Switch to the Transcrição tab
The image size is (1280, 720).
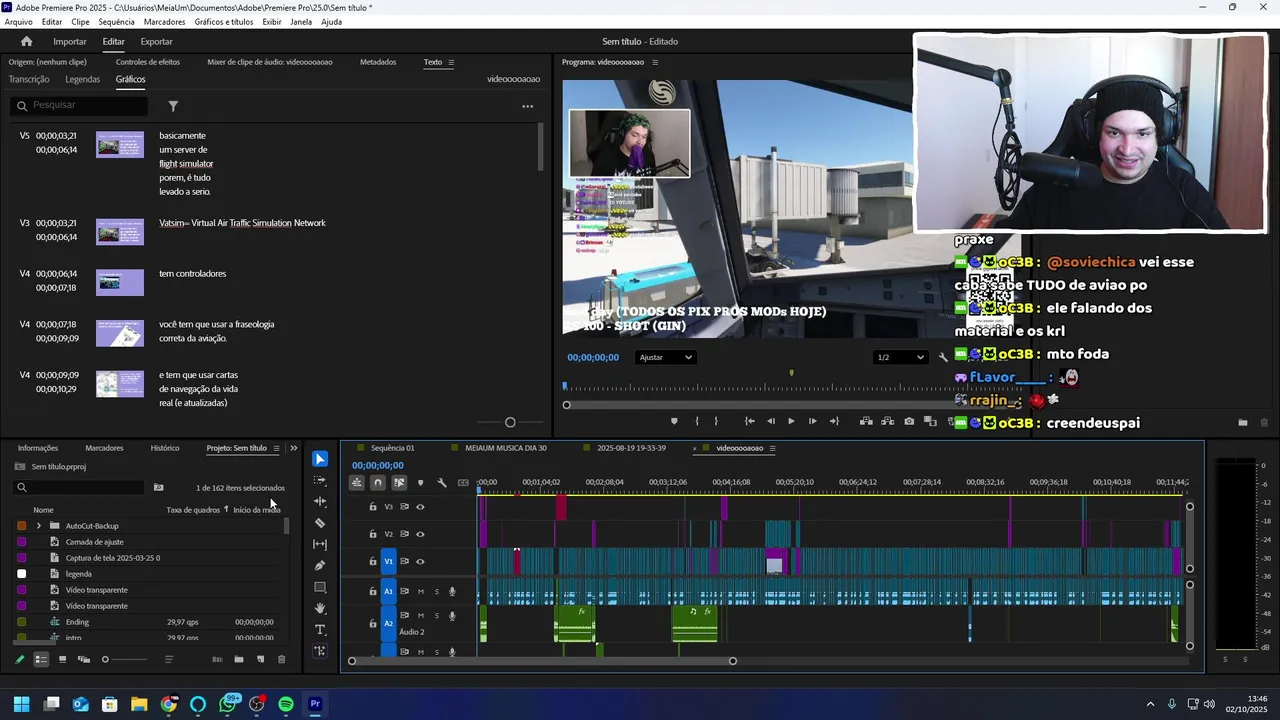click(29, 79)
